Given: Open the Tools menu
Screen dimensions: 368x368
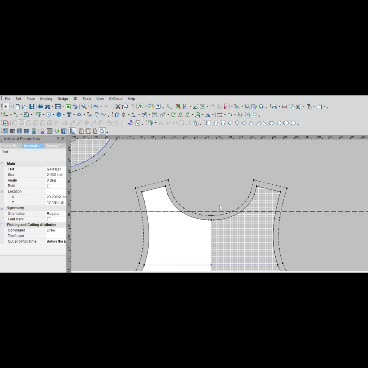Looking at the screenshot, I should pyautogui.click(x=87, y=99).
